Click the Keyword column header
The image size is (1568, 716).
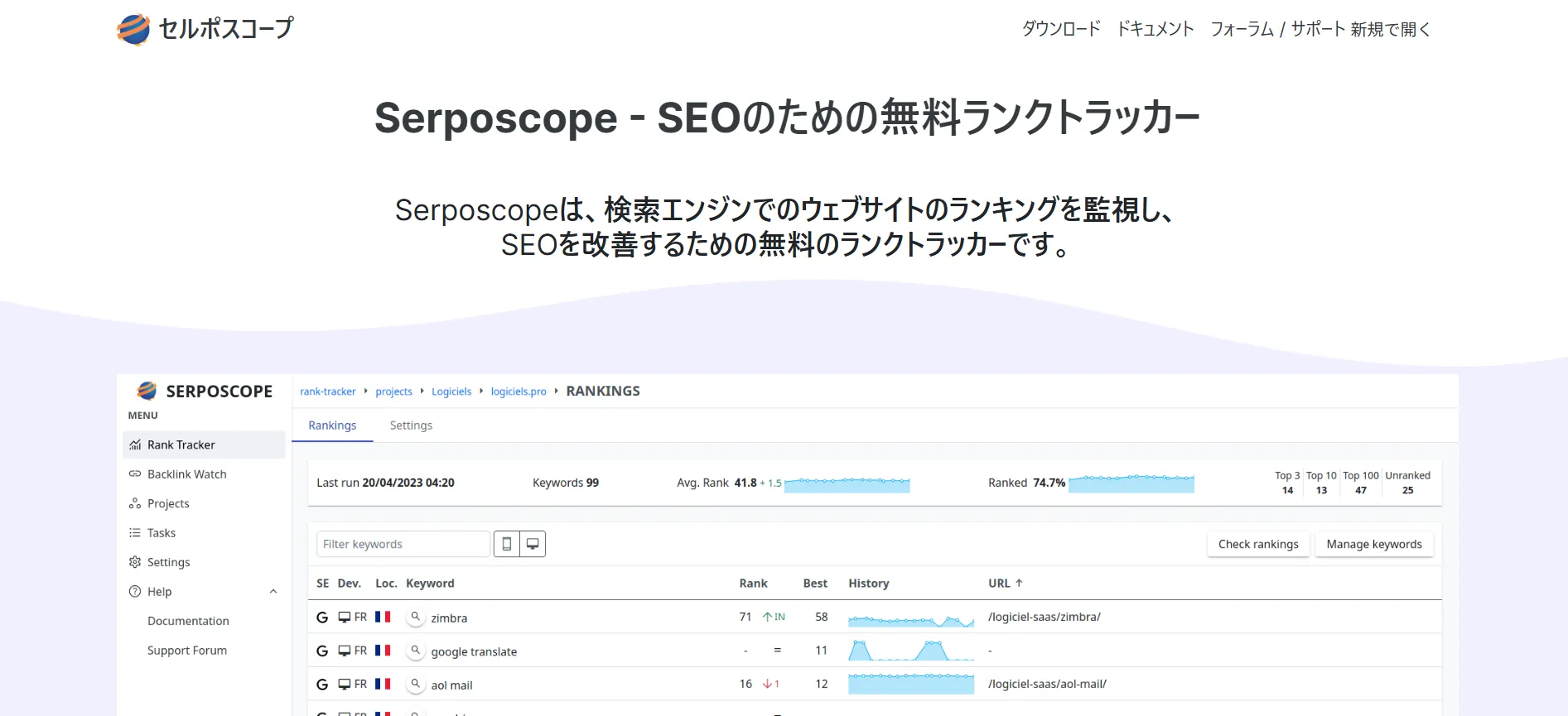tap(430, 584)
